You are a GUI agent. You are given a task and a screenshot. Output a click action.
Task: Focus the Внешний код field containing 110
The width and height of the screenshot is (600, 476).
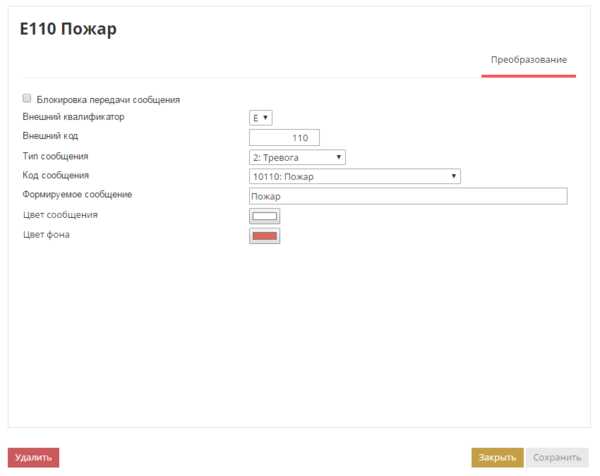(284, 138)
